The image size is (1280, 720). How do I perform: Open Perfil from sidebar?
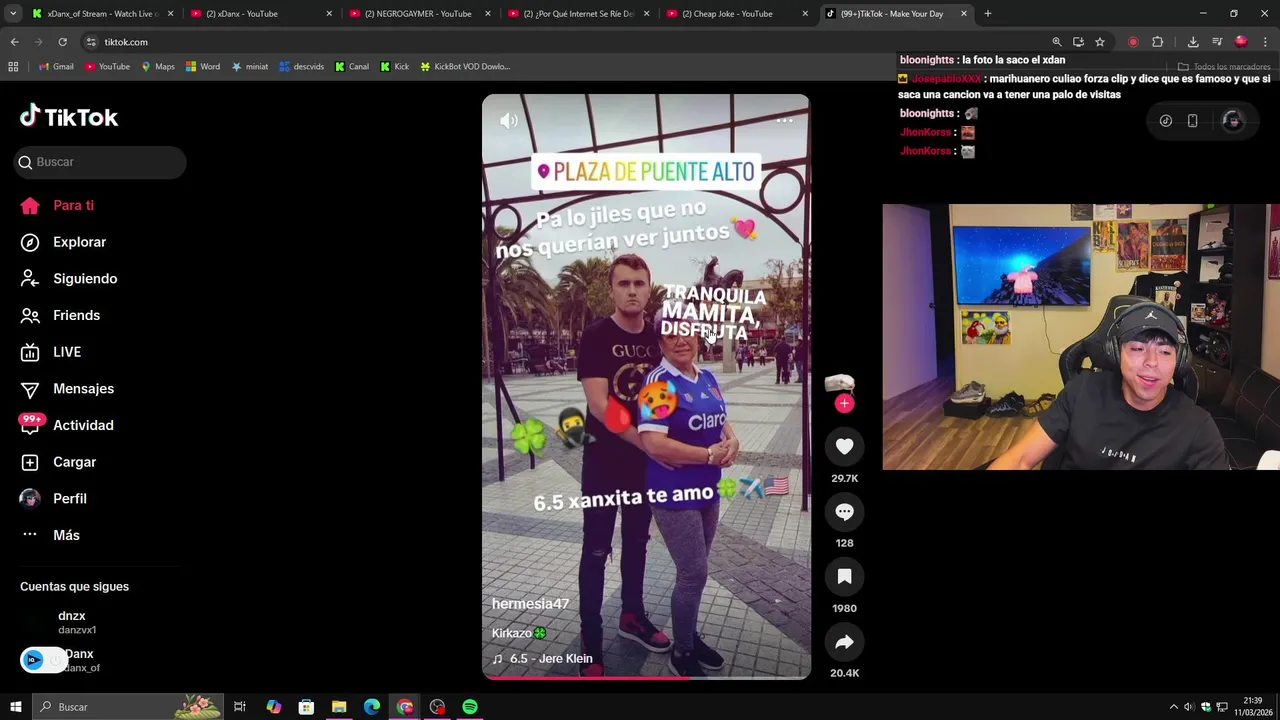tap(54, 498)
